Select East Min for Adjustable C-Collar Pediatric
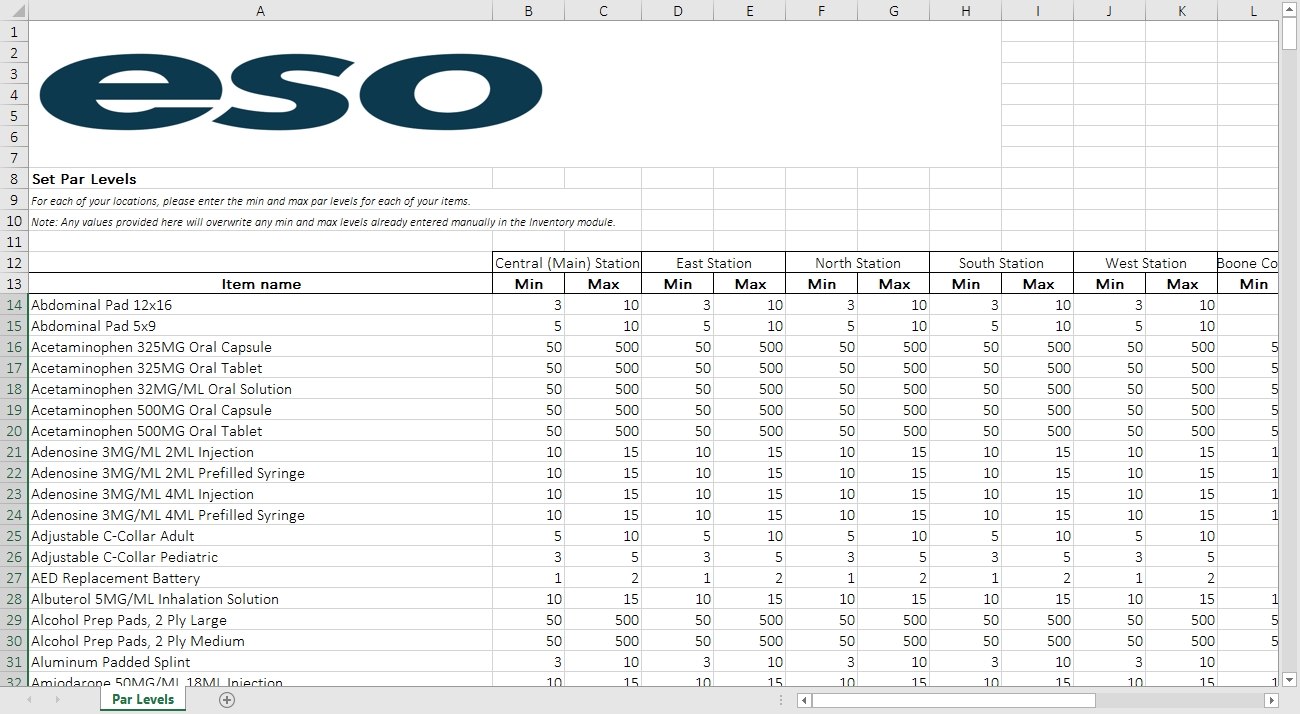The image size is (1300, 714). click(678, 557)
